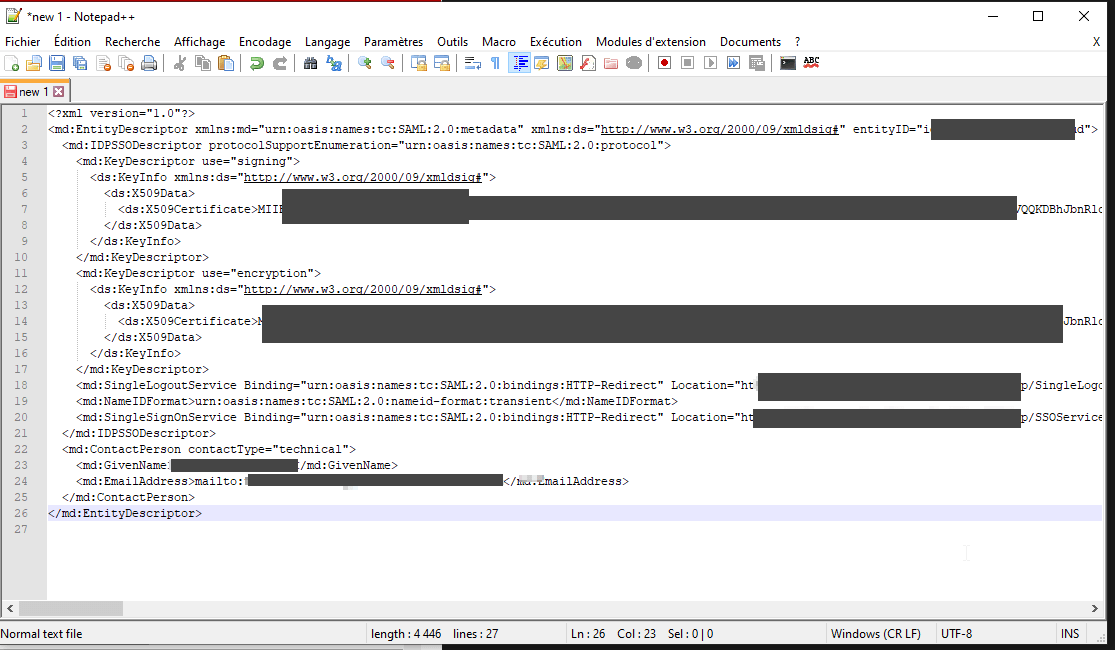Save the document with the floppy icon

57,63
